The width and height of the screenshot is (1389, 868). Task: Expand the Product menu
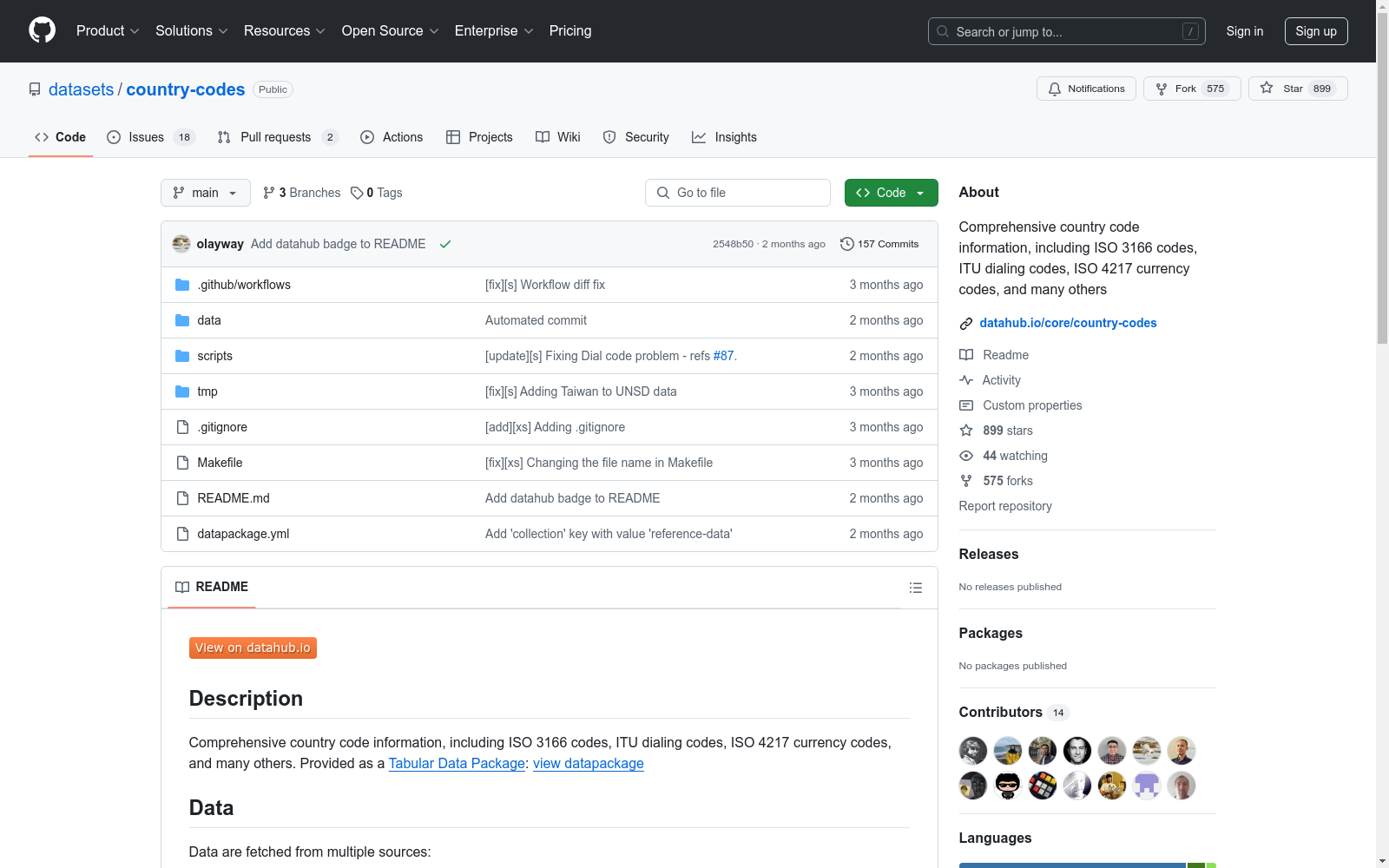(x=108, y=31)
